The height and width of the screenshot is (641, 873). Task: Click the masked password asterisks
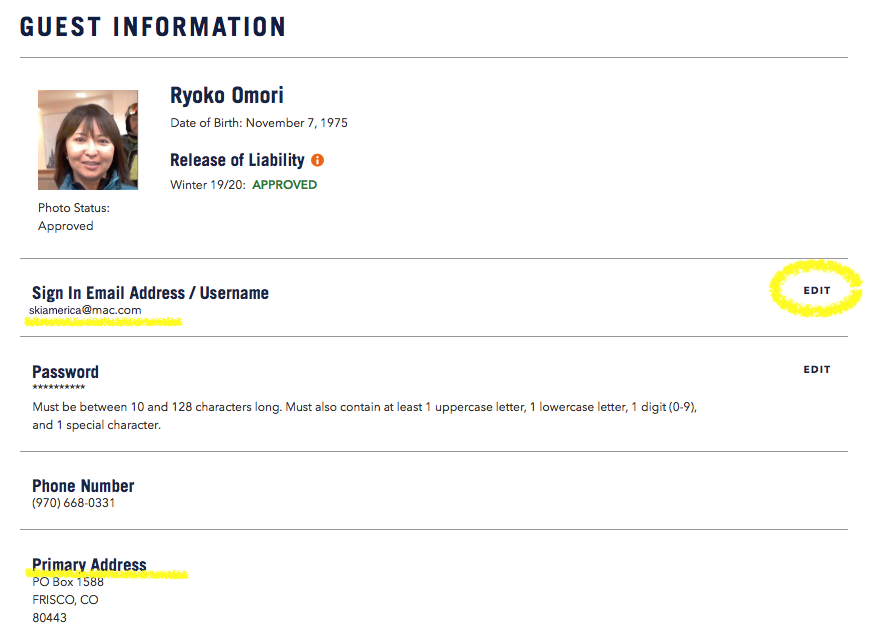pos(58,387)
